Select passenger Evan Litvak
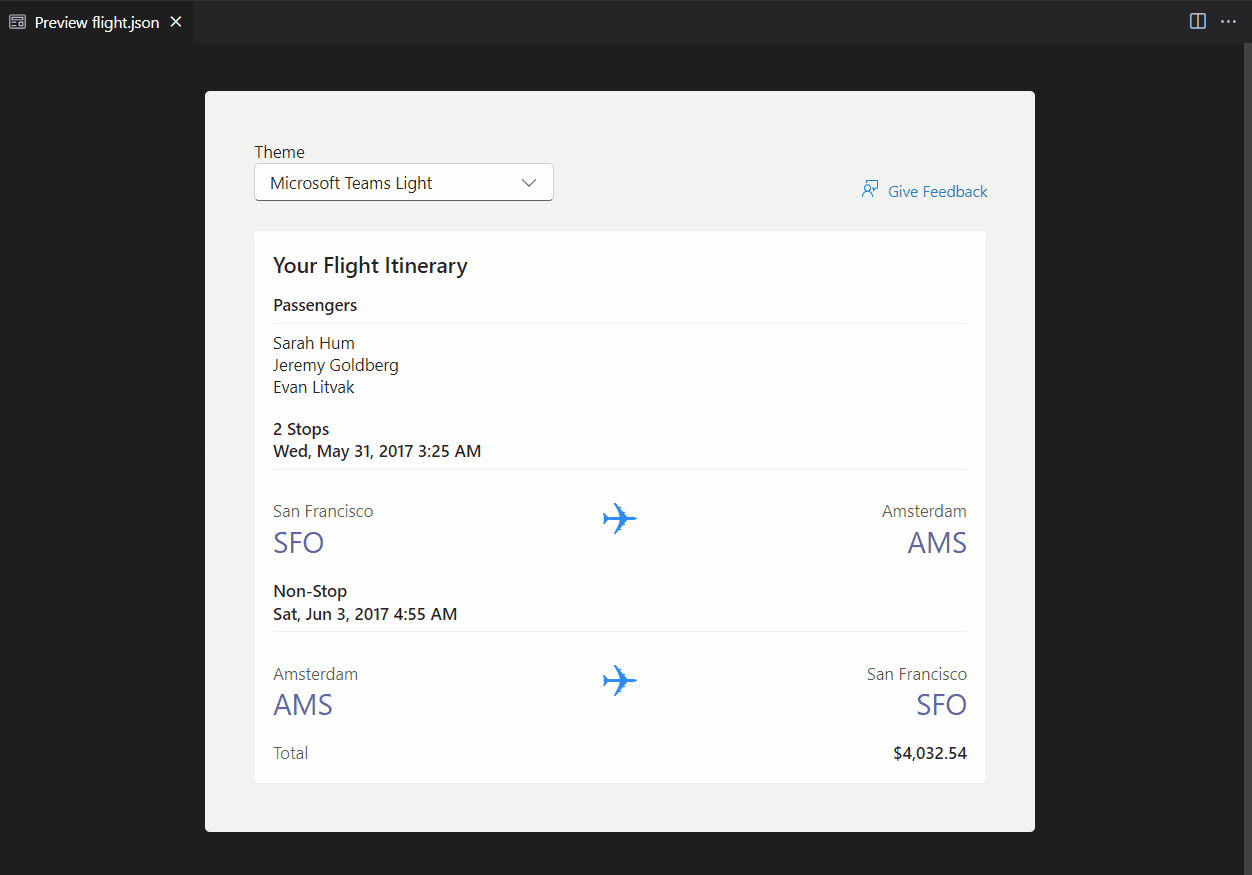 (x=314, y=387)
